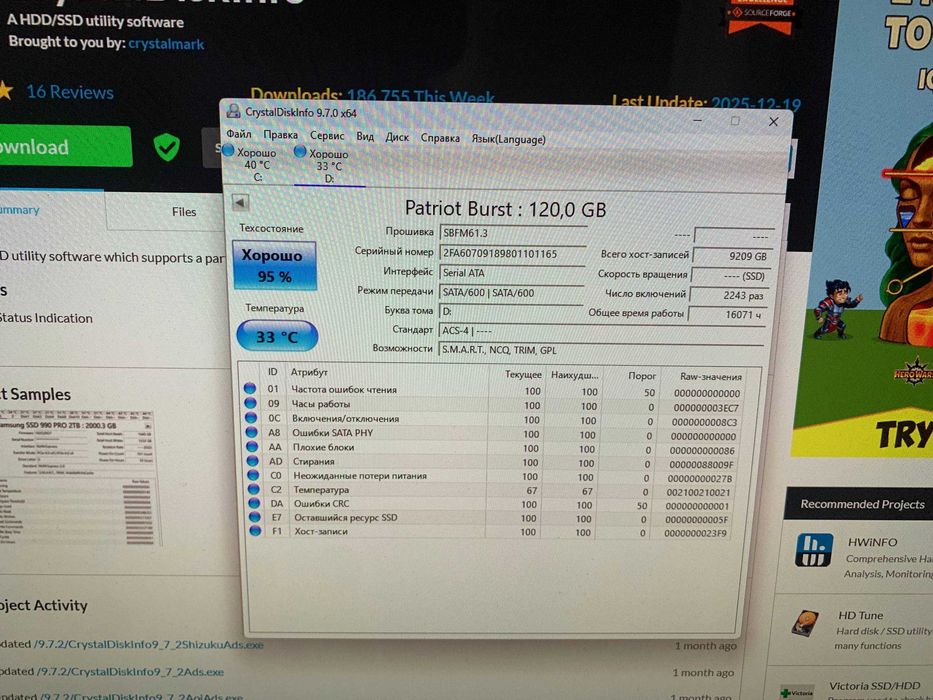Select the Плохие блоки row
Image resolution: width=933 pixels, height=700 pixels.
coord(493,448)
